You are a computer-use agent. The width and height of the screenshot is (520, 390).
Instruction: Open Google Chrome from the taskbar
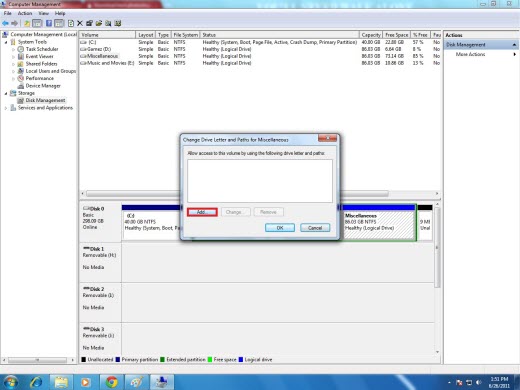pos(111,382)
